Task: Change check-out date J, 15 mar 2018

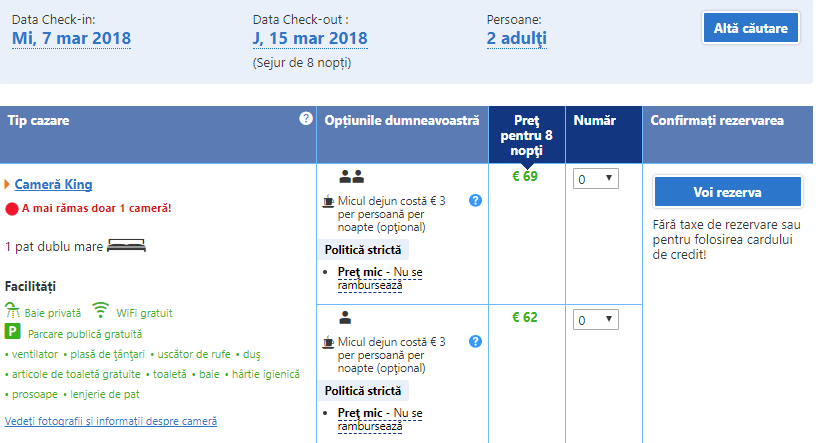Action: tap(310, 39)
